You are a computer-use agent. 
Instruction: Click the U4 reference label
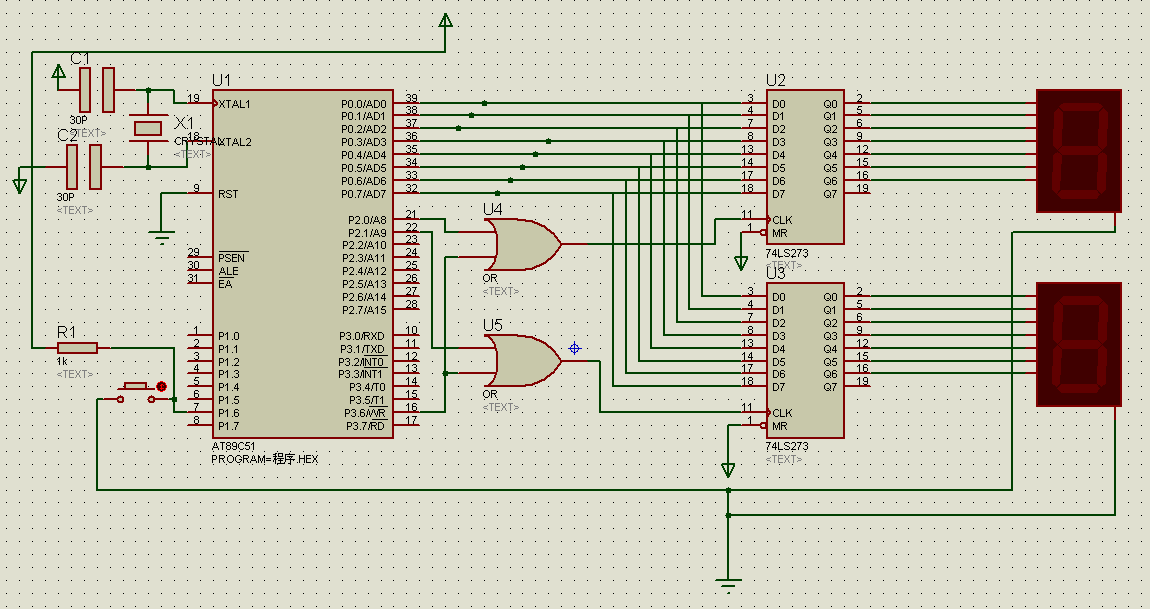point(493,209)
